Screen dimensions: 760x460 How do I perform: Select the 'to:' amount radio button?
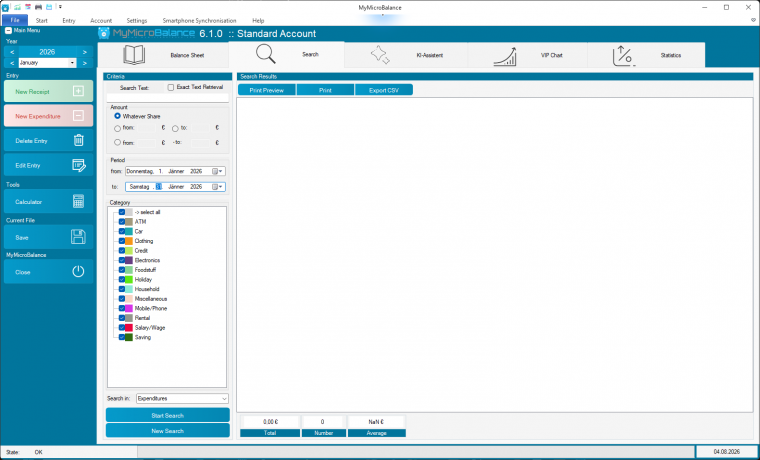[x=175, y=129]
